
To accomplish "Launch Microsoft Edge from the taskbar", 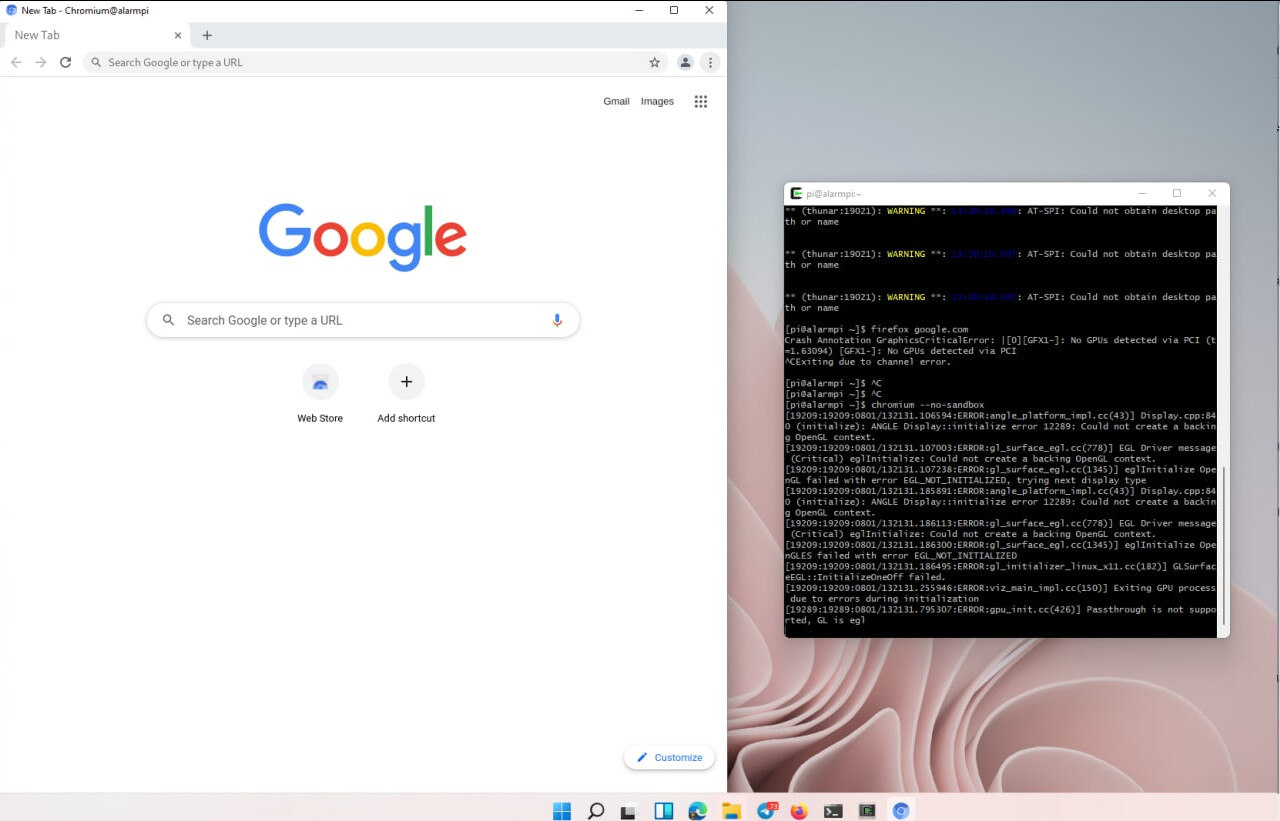I will pyautogui.click(x=698, y=811).
